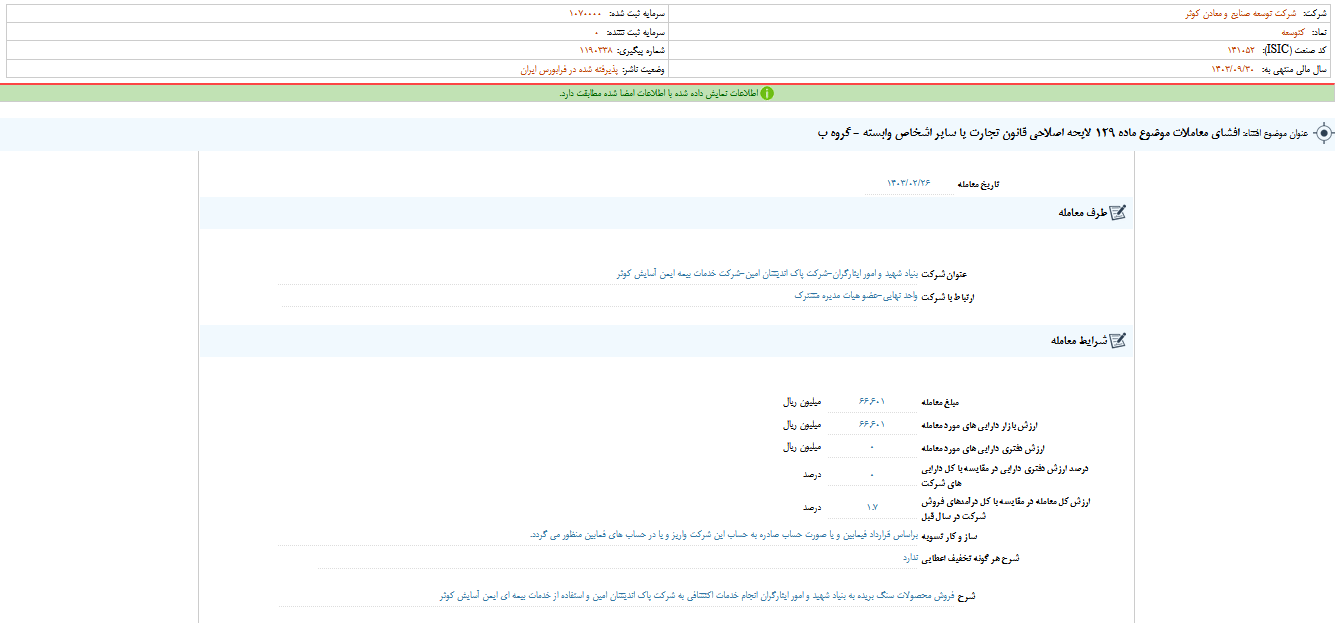Select the ارزش بازار دارایی value ۶۶,۶۰۱
The image size is (1338, 623).
[x=873, y=424]
